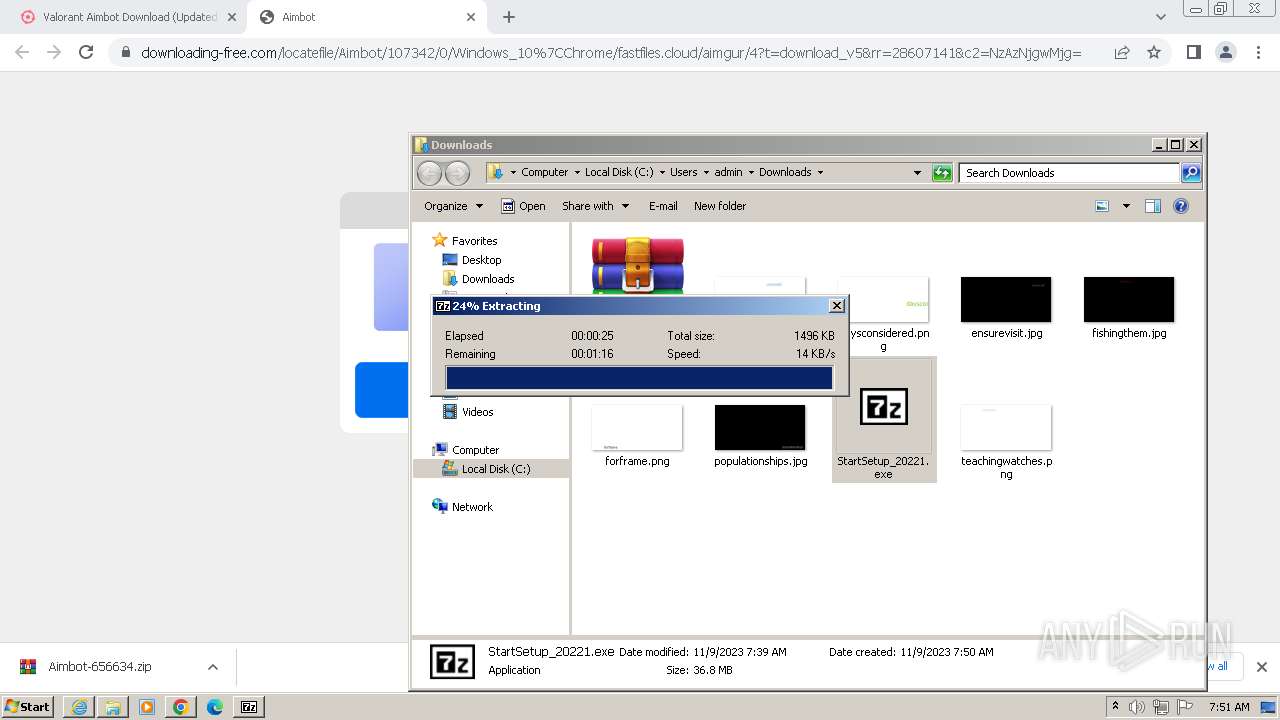This screenshot has height=720, width=1280.
Task: Open Internet Explorer from taskbar
Action: point(79,707)
